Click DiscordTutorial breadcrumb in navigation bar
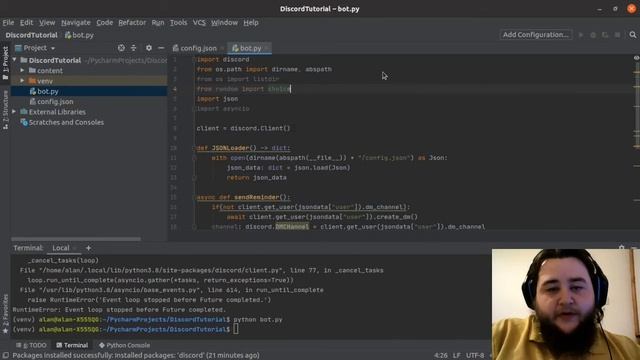This screenshot has width=640, height=360. (31, 35)
